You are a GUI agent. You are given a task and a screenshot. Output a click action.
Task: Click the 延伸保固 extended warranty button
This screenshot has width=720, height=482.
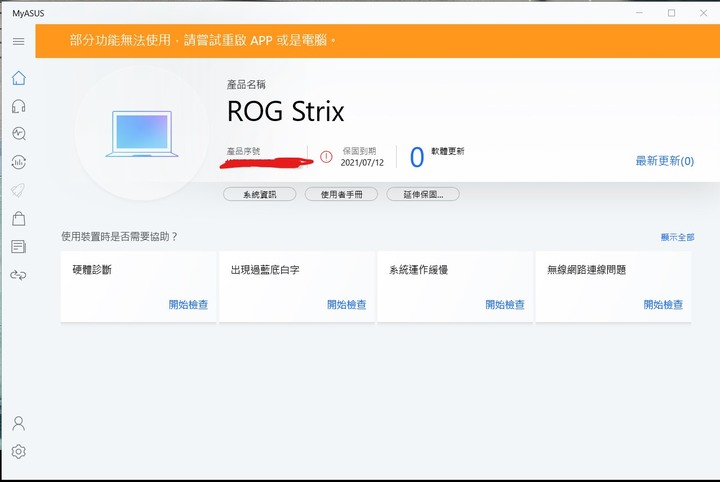click(423, 194)
